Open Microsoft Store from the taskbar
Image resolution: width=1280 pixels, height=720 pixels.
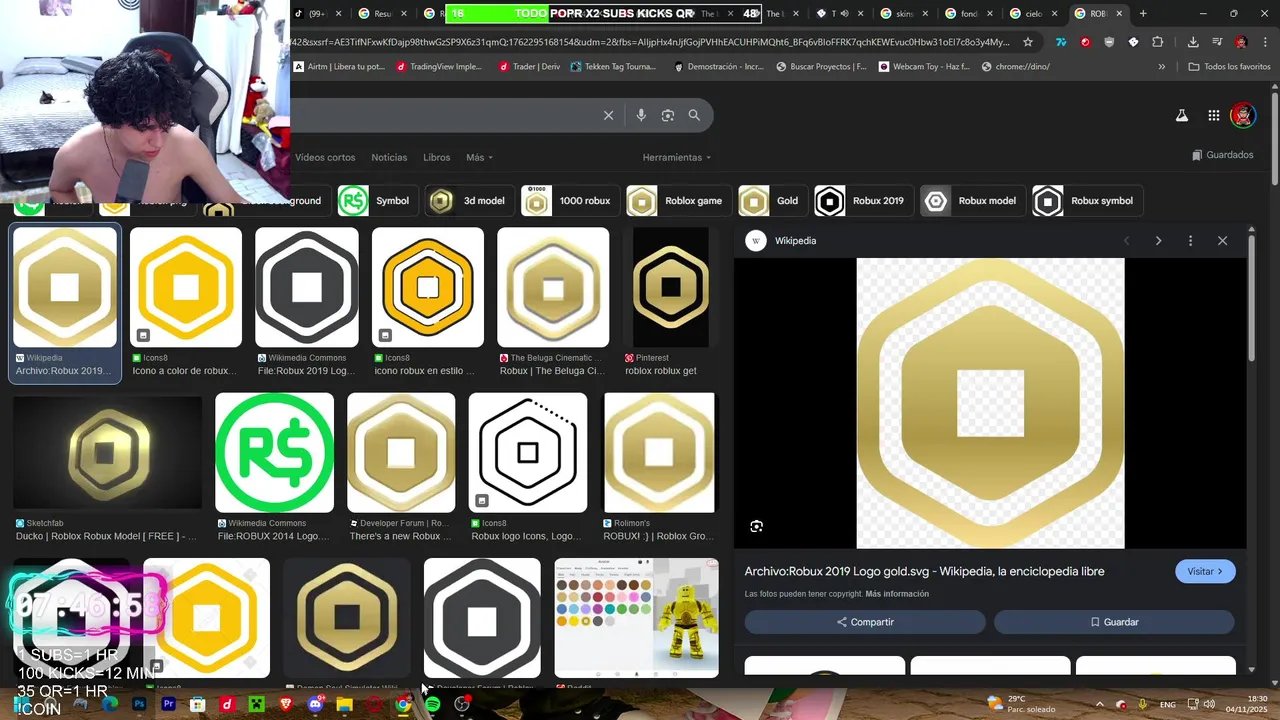(x=198, y=704)
